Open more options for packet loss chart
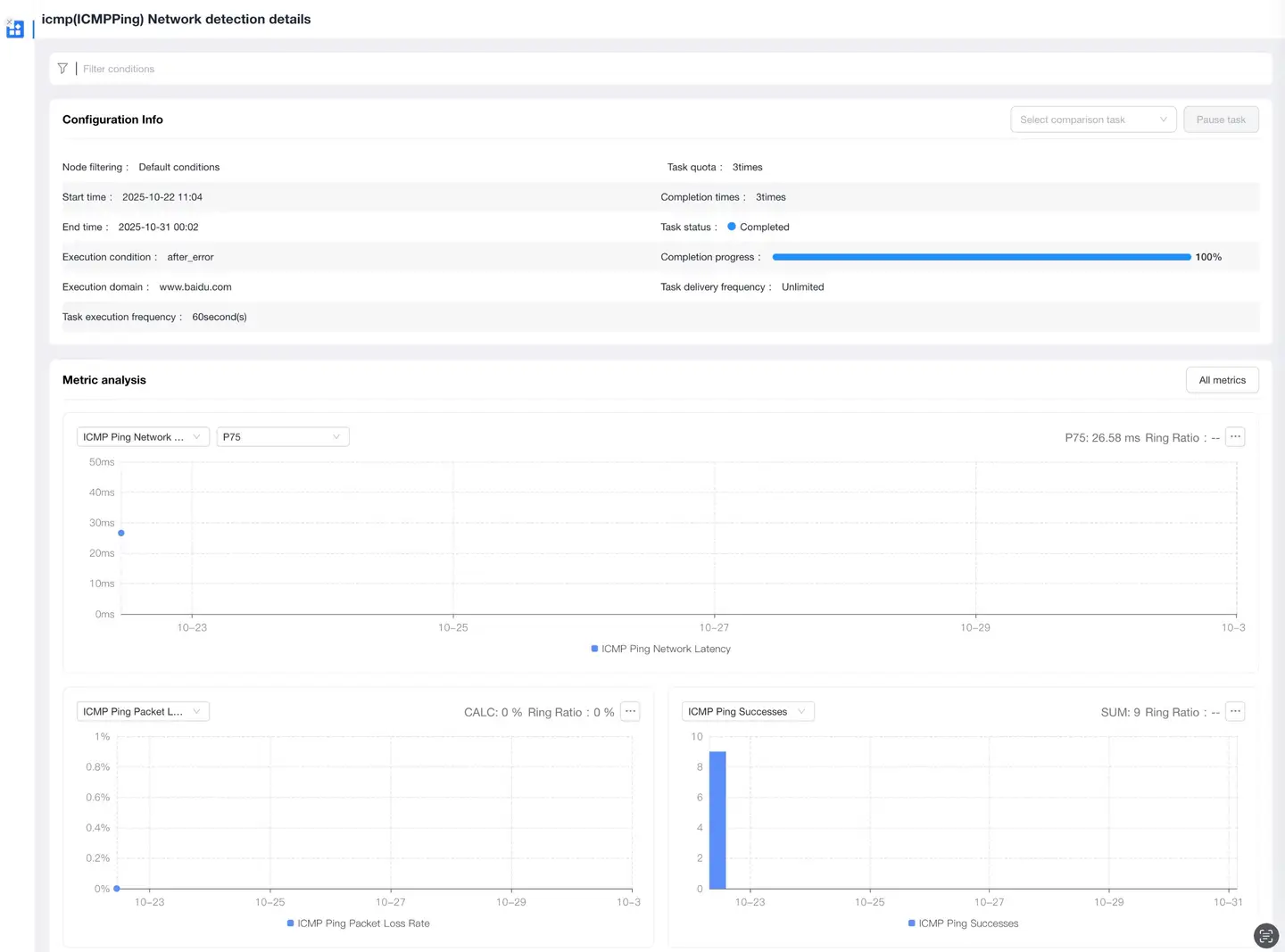 coord(630,712)
